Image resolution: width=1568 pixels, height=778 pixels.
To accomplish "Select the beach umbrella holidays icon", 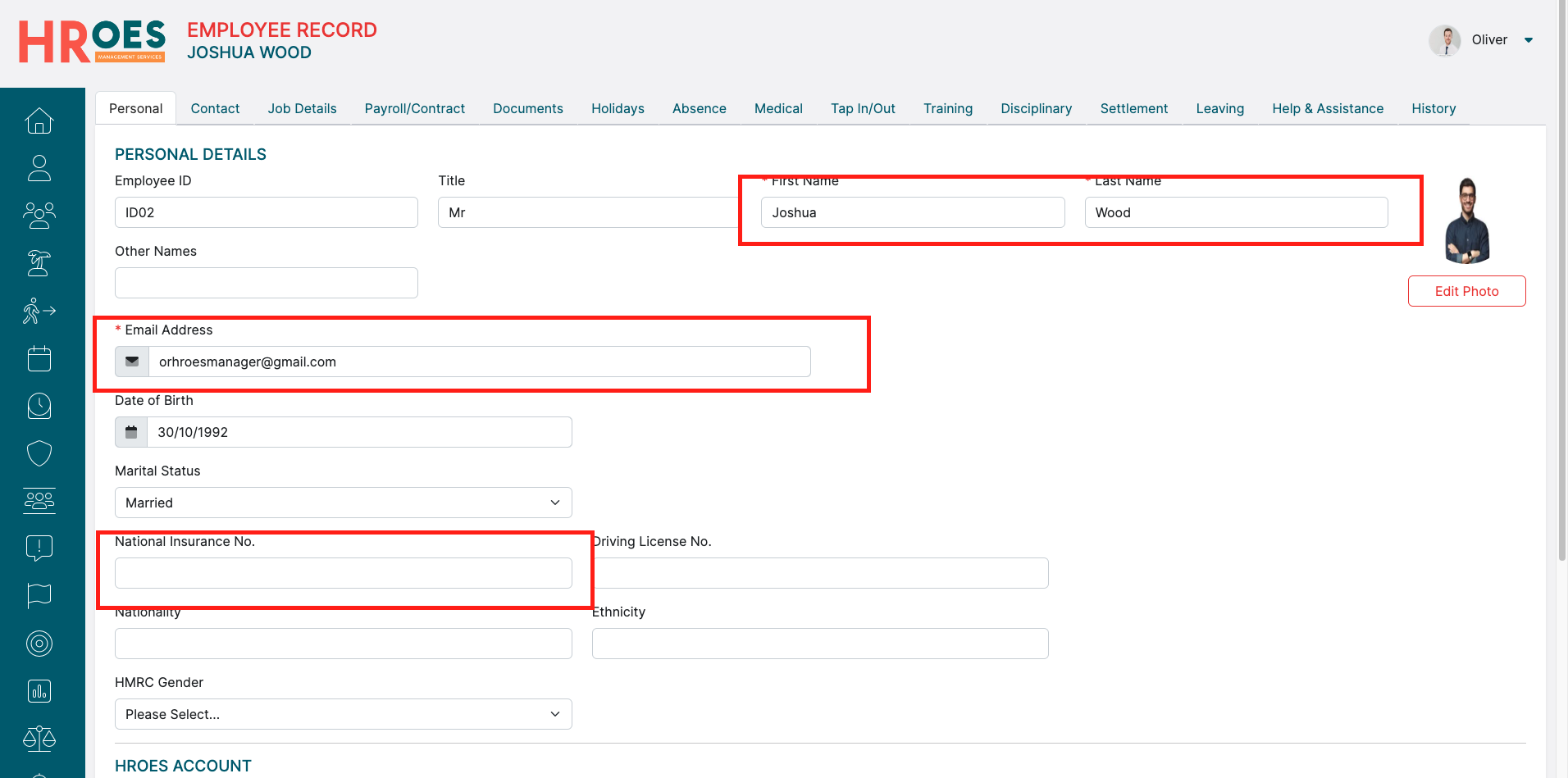I will point(39,263).
